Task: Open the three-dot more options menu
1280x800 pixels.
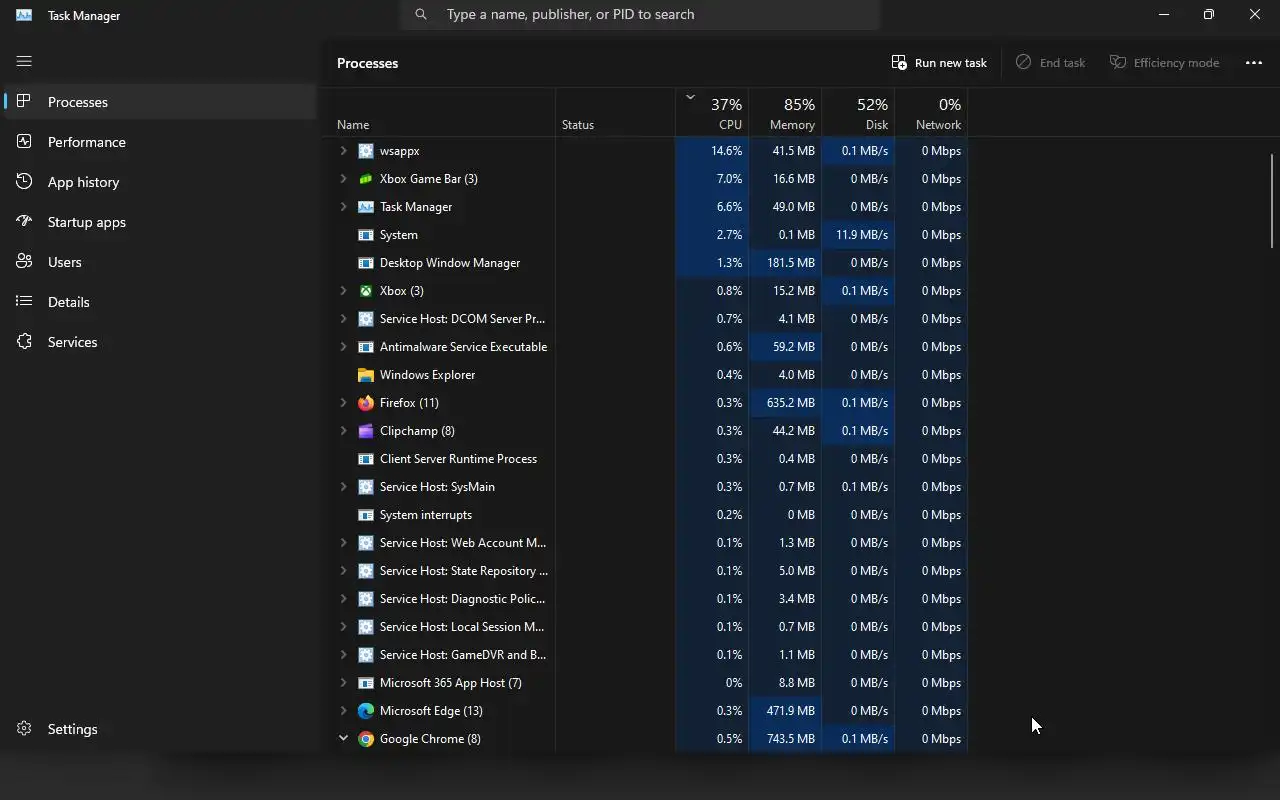Action: pos(1254,62)
